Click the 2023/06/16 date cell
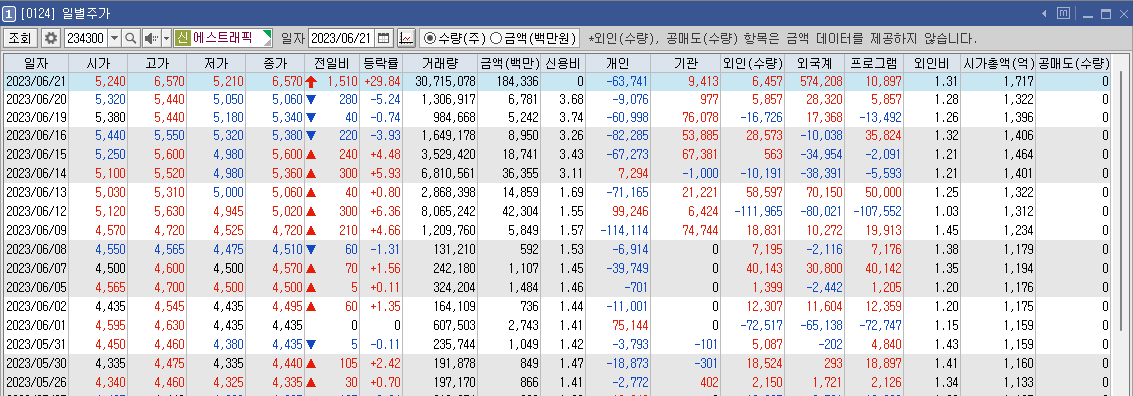Viewport: 1133px width, 396px height. [x=36, y=137]
